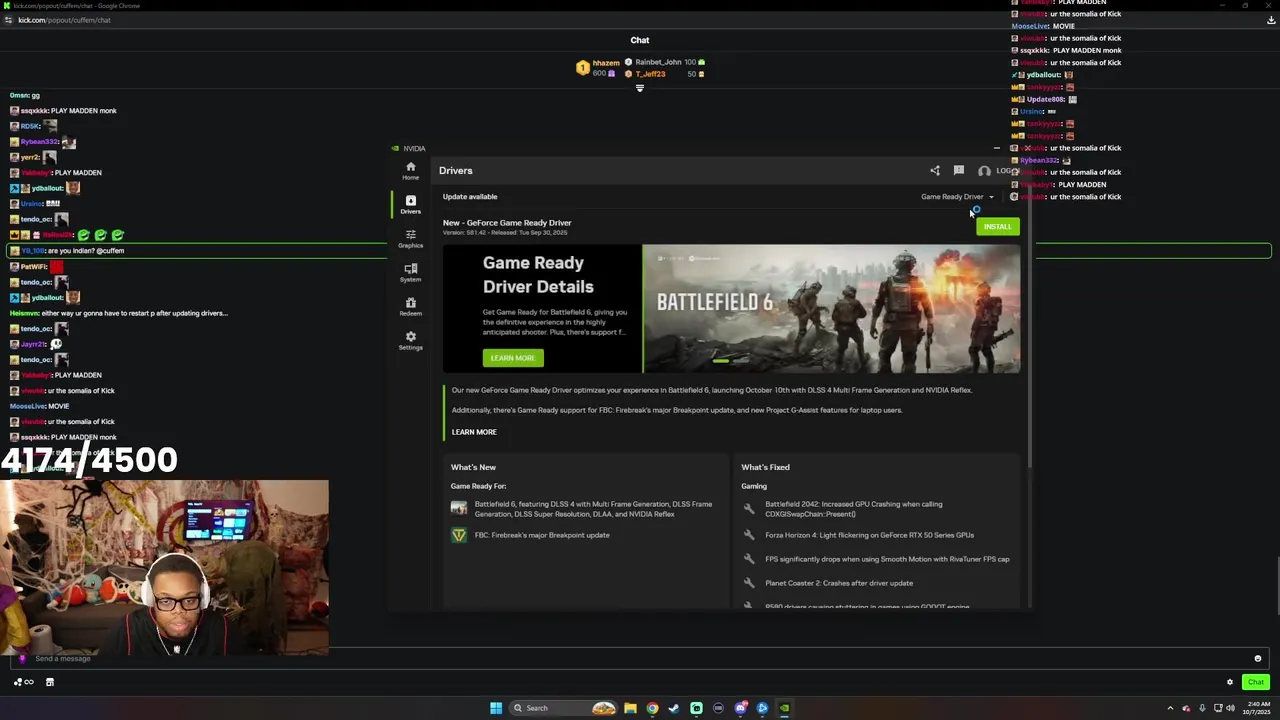Click the user profile avatar in NVIDIA app
1280x720 pixels.
click(984, 171)
